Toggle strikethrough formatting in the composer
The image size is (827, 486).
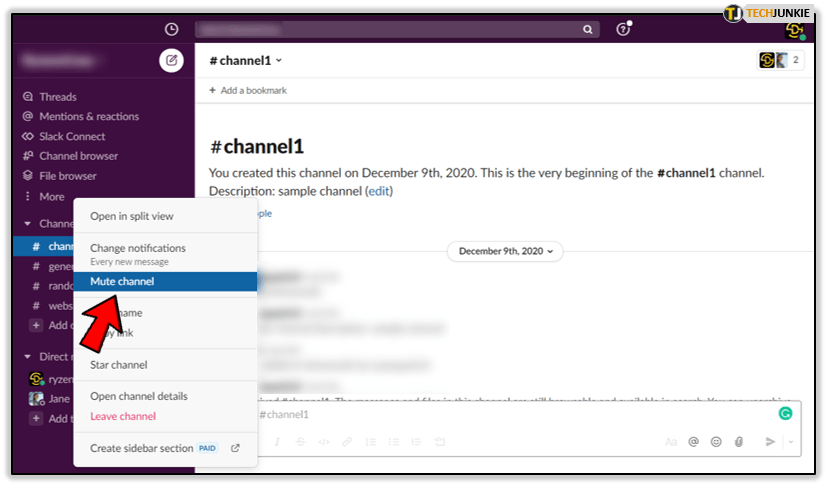coord(299,441)
